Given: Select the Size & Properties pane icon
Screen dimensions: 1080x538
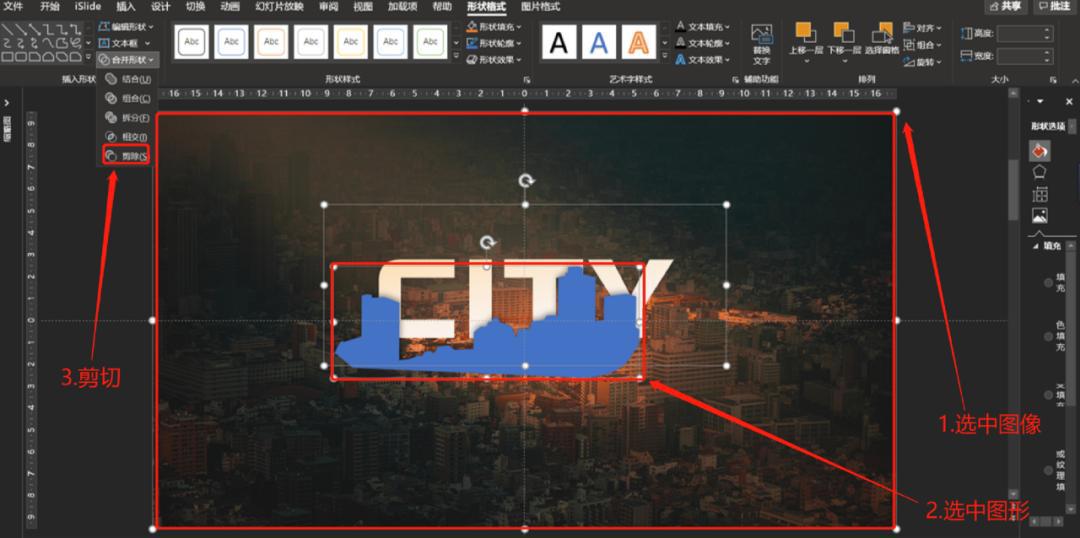Looking at the screenshot, I should pos(1040,193).
